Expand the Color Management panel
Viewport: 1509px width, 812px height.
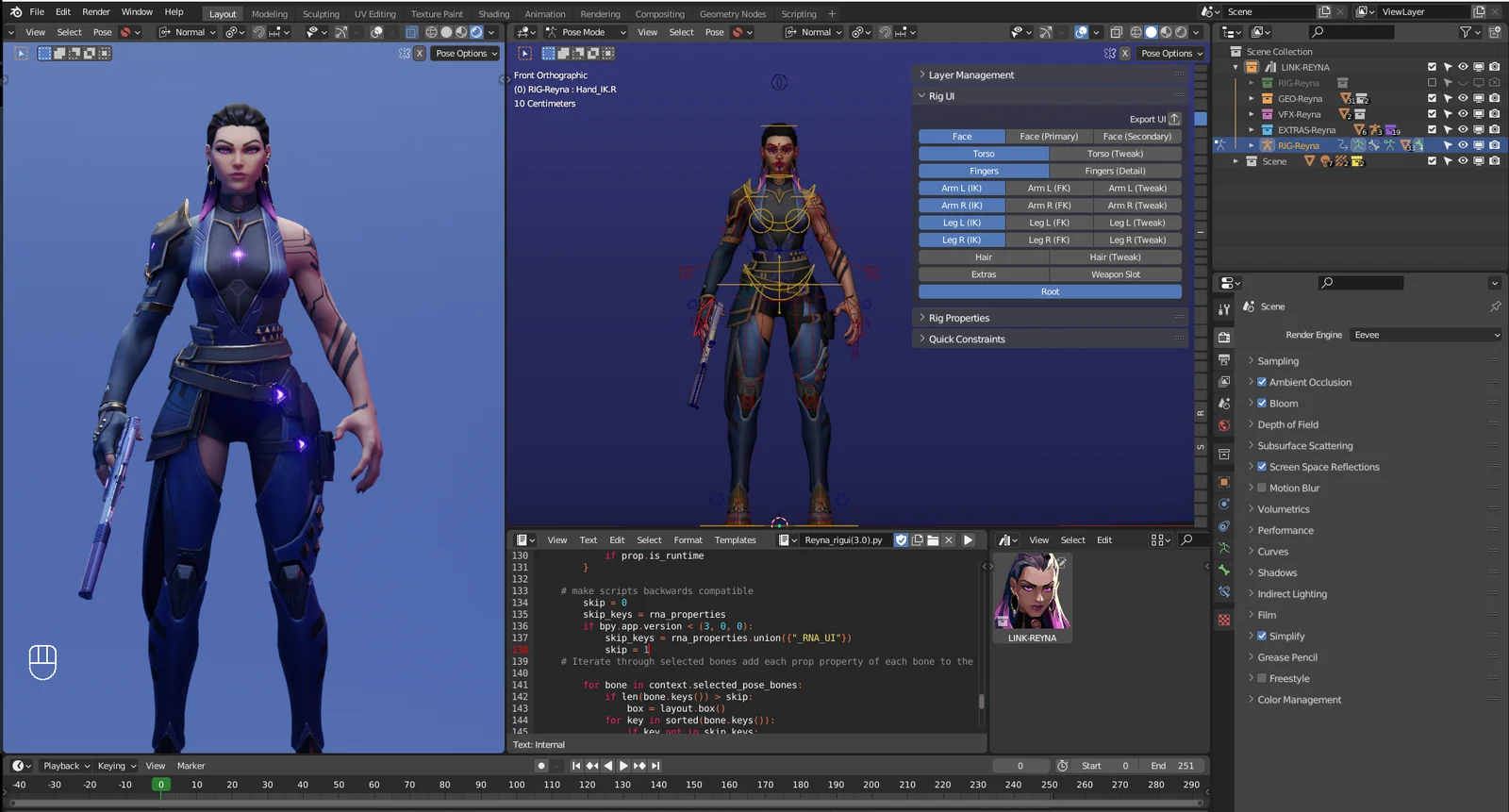pos(1299,700)
